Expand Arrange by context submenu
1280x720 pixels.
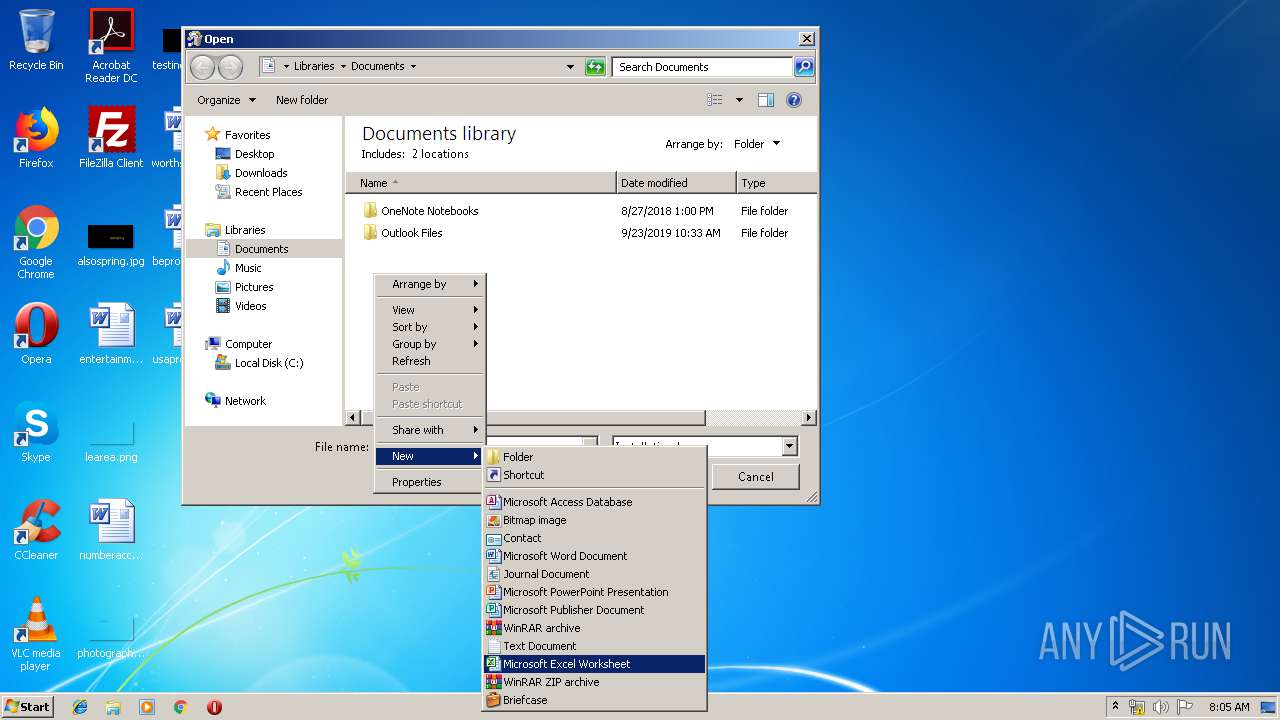(430, 284)
